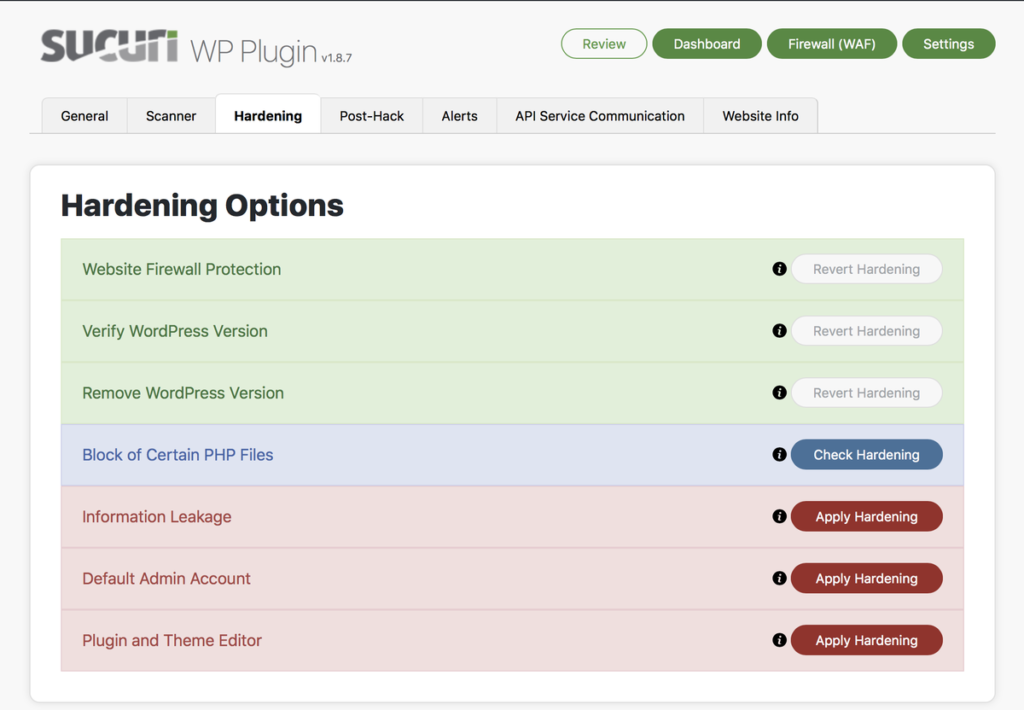Click the Review button
Image resolution: width=1024 pixels, height=710 pixels.
tap(604, 43)
